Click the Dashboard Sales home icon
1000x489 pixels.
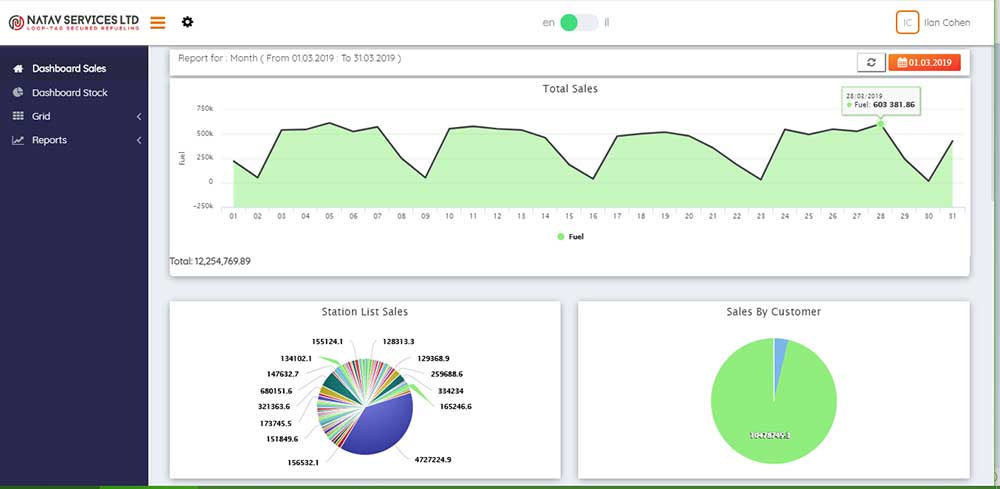pyautogui.click(x=18, y=68)
